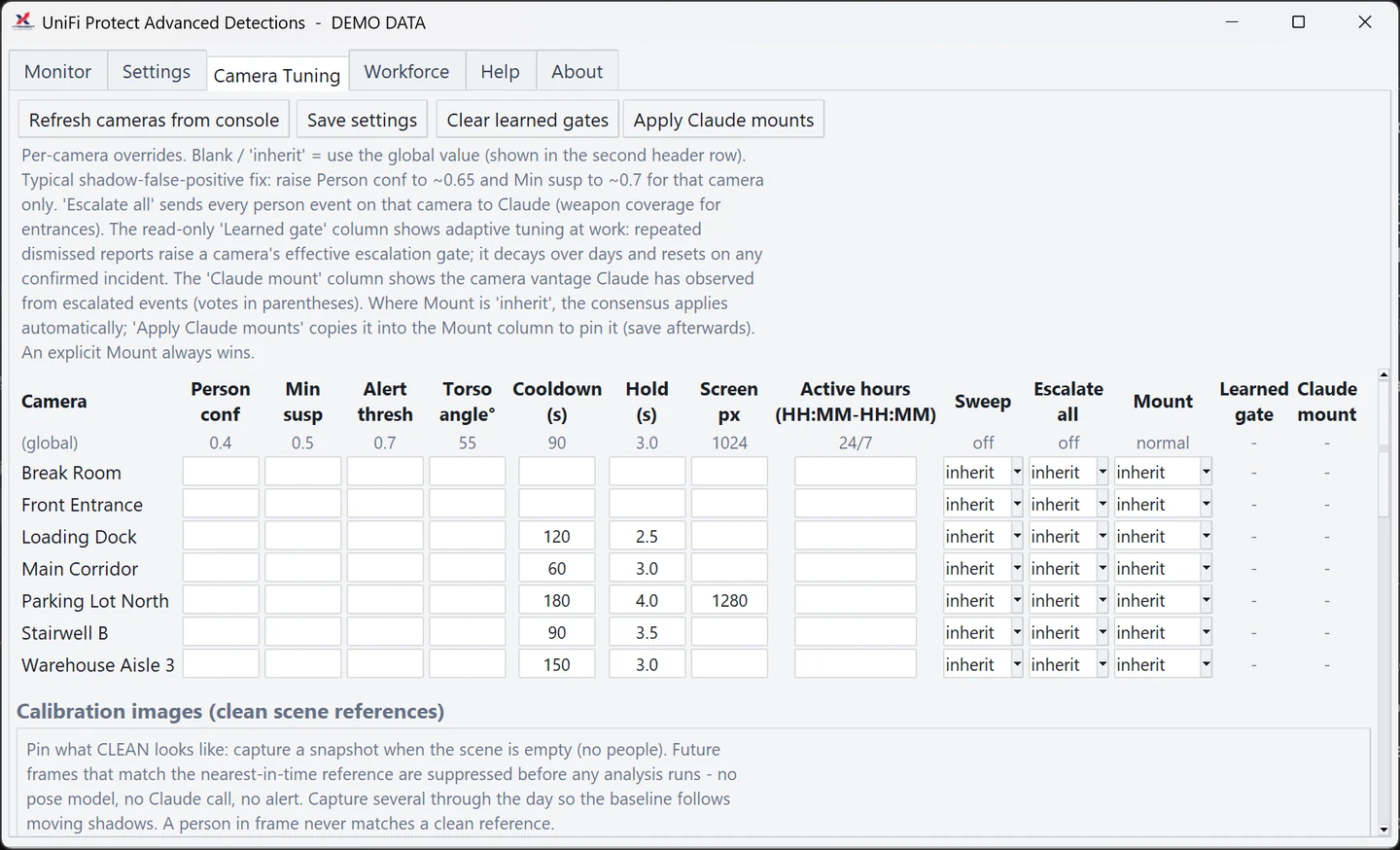1400x850 pixels.
Task: Click Torso angle field for Warehouse Aisle 3
Action: [468, 665]
